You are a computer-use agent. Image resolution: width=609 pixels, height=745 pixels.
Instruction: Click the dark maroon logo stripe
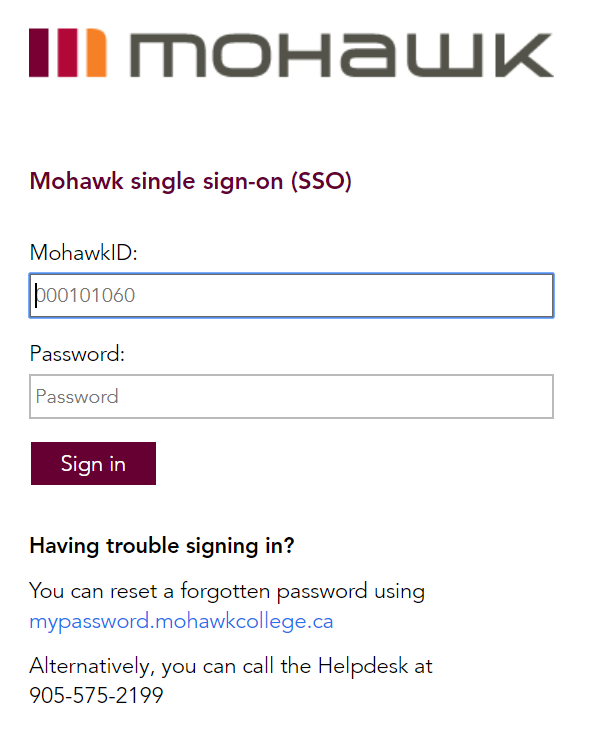pos(40,53)
